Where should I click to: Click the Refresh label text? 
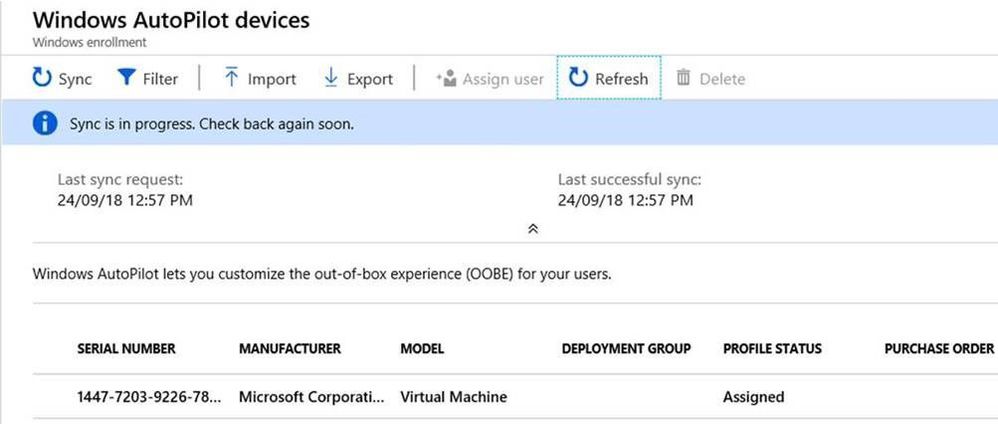pyautogui.click(x=621, y=79)
